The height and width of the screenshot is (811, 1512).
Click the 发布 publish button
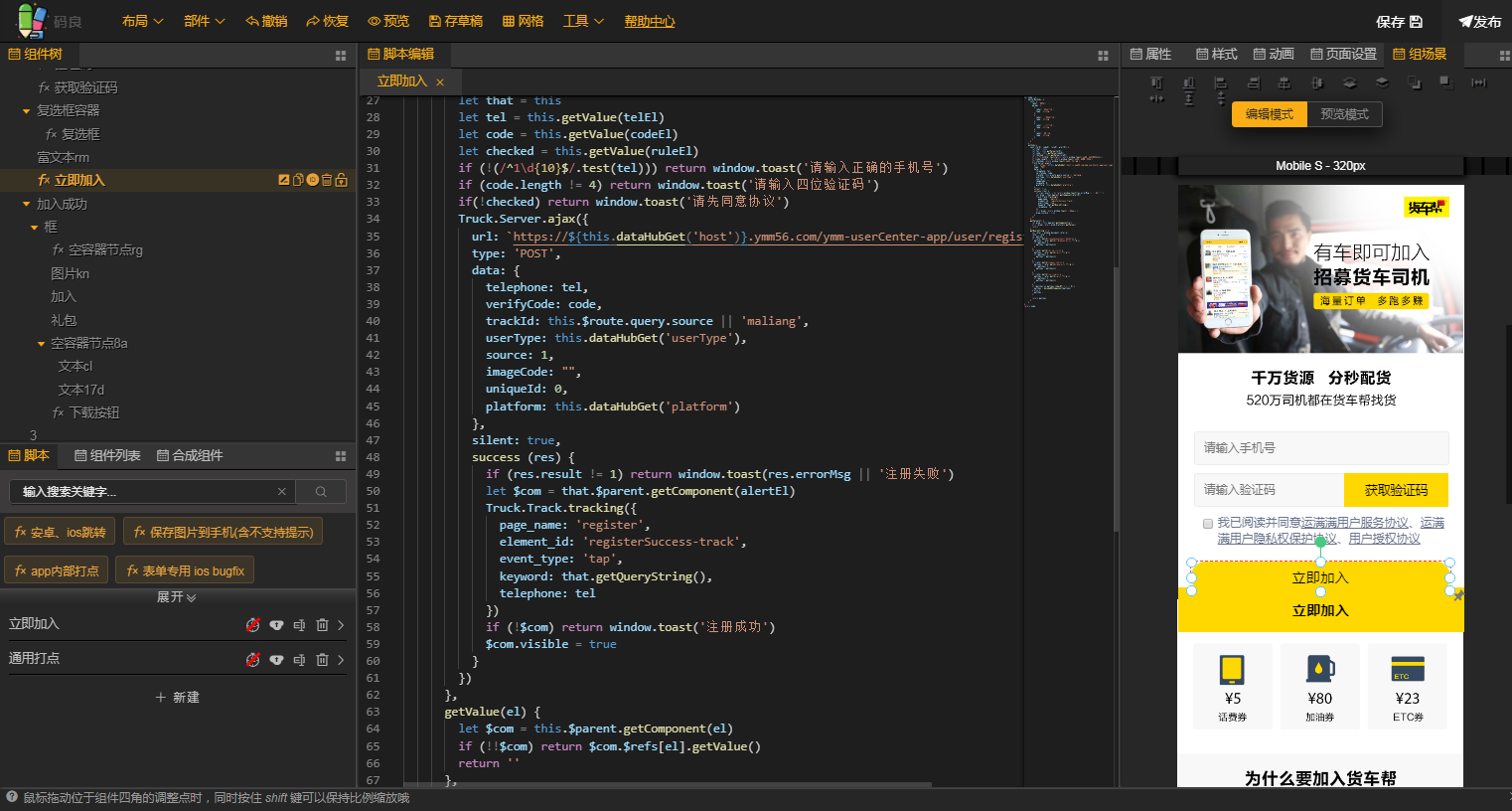click(x=1479, y=22)
